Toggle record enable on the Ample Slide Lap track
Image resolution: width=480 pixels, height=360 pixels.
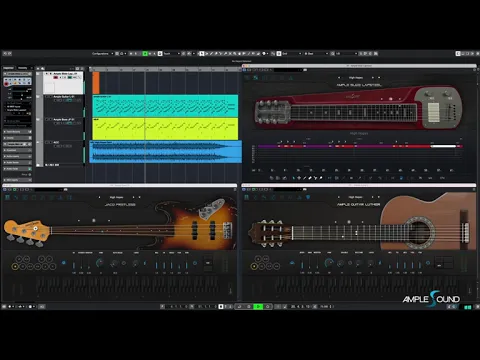pos(56,77)
